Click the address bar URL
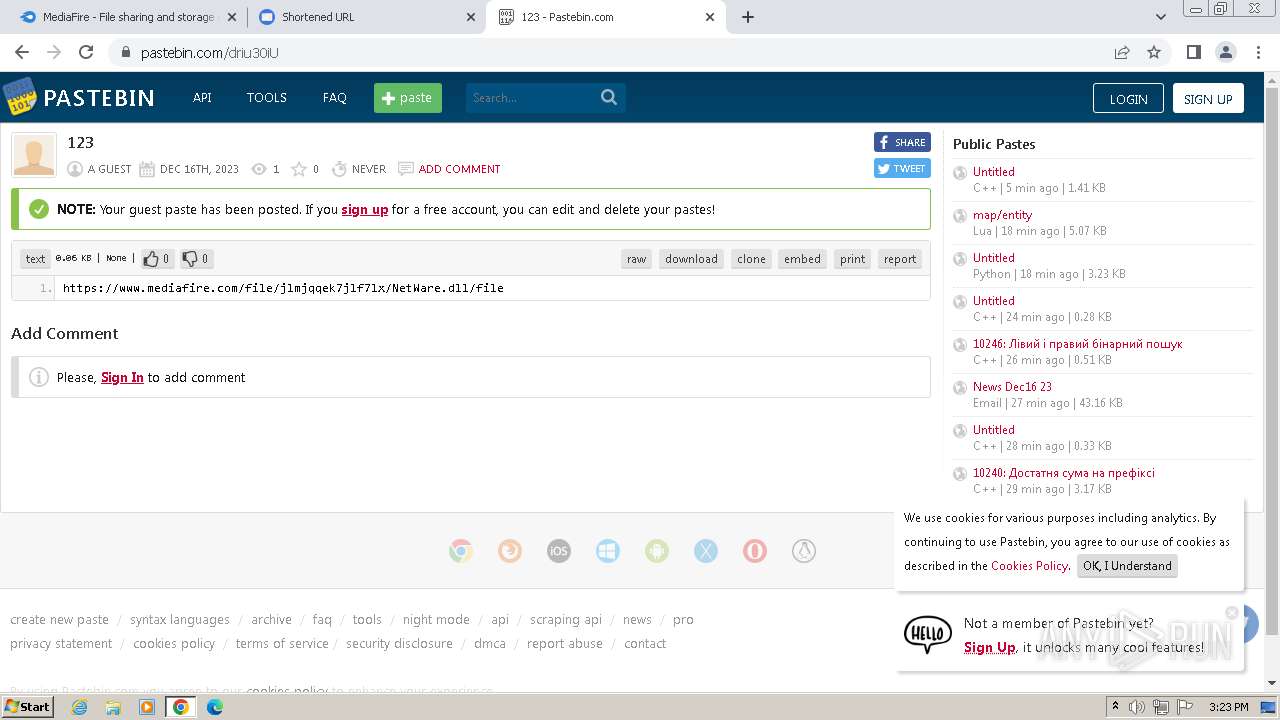1280x720 pixels. [208, 52]
